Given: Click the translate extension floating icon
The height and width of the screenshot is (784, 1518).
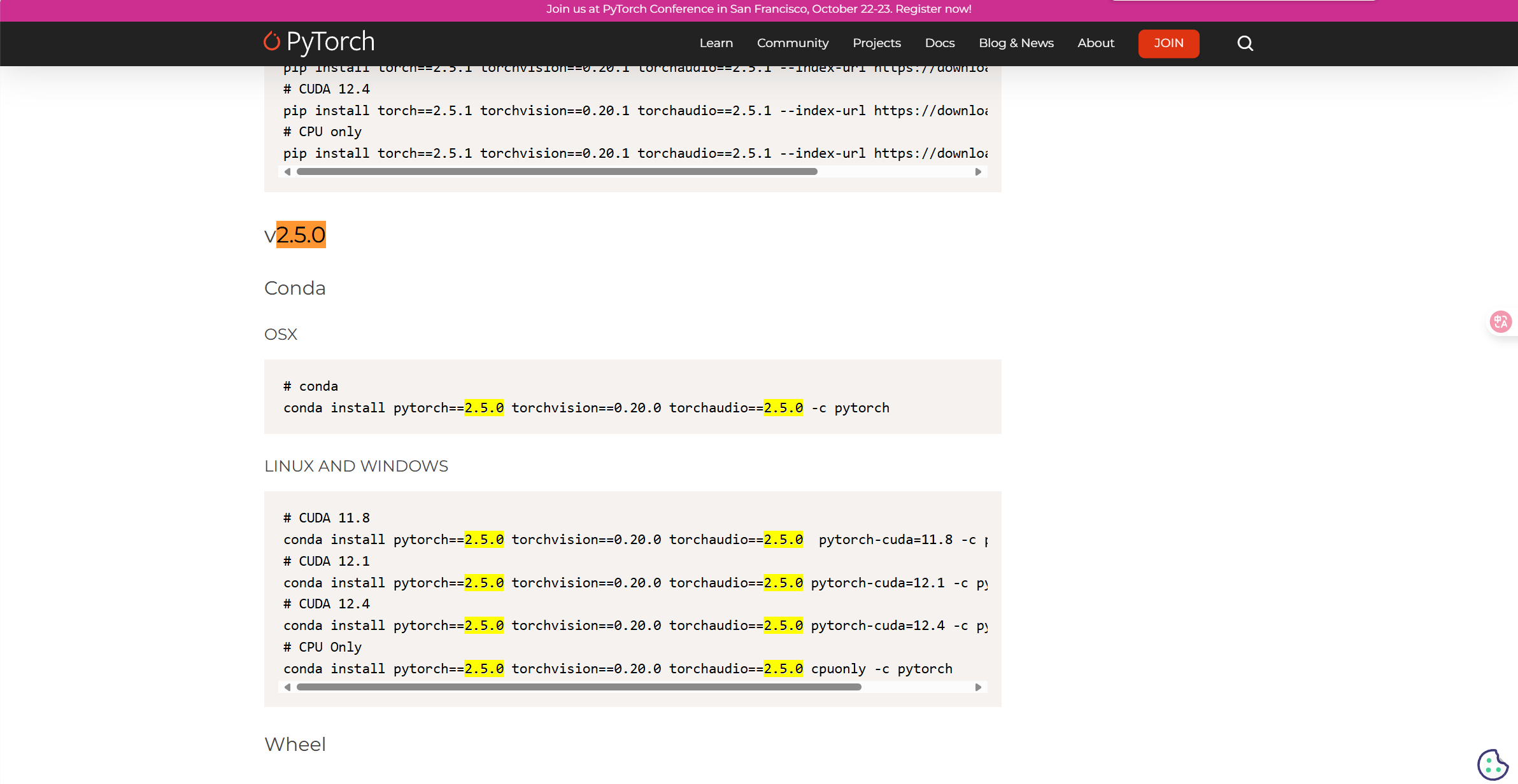Looking at the screenshot, I should pos(1500,321).
